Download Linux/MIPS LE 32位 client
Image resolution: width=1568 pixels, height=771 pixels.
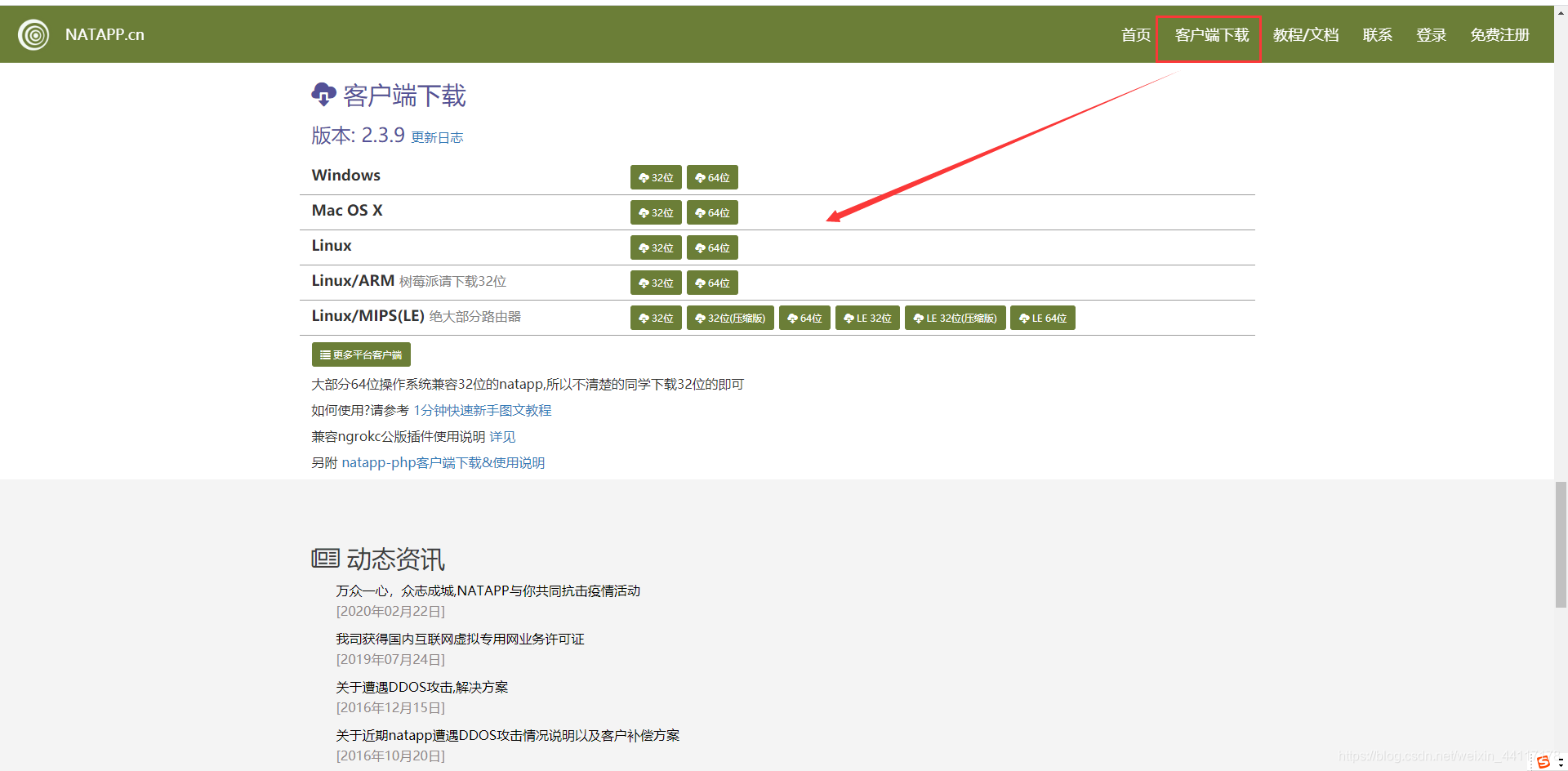coord(867,318)
